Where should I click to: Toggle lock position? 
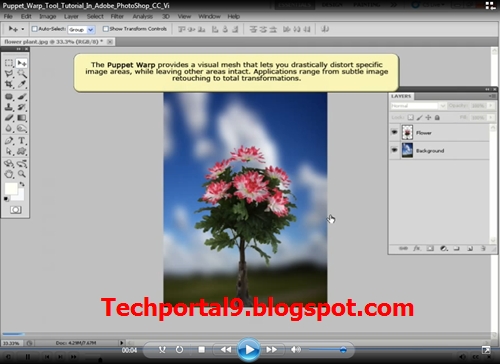[428, 117]
